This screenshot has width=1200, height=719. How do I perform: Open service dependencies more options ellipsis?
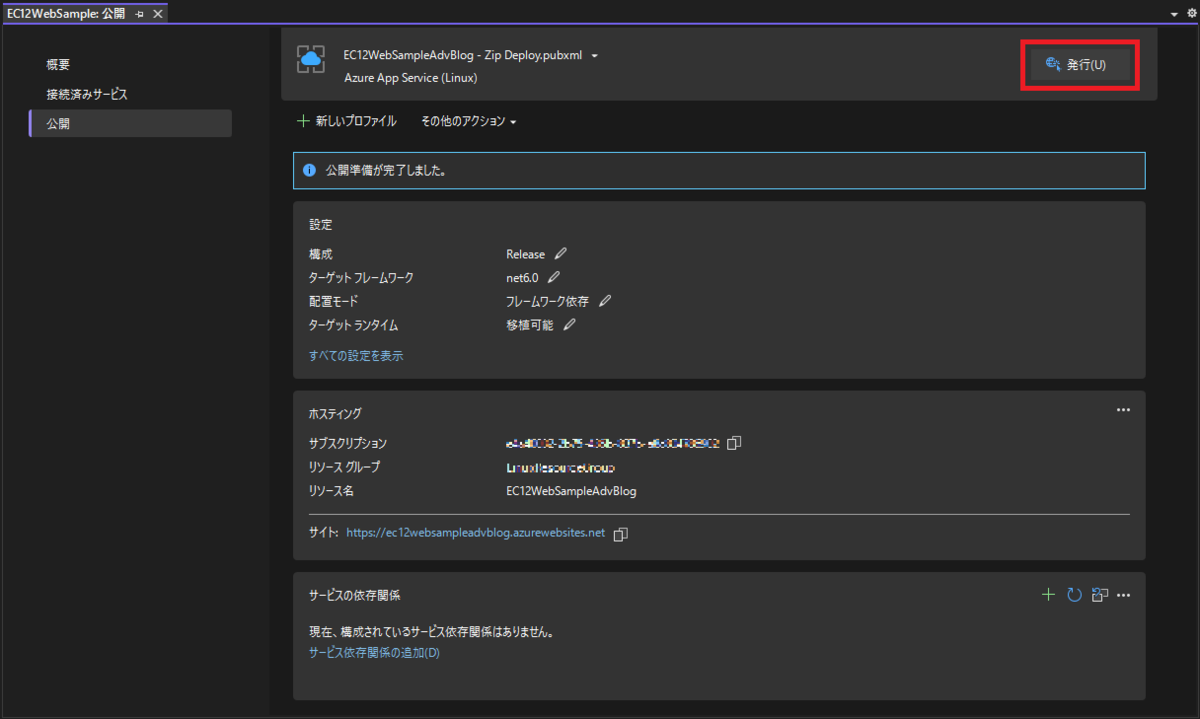(x=1123, y=595)
